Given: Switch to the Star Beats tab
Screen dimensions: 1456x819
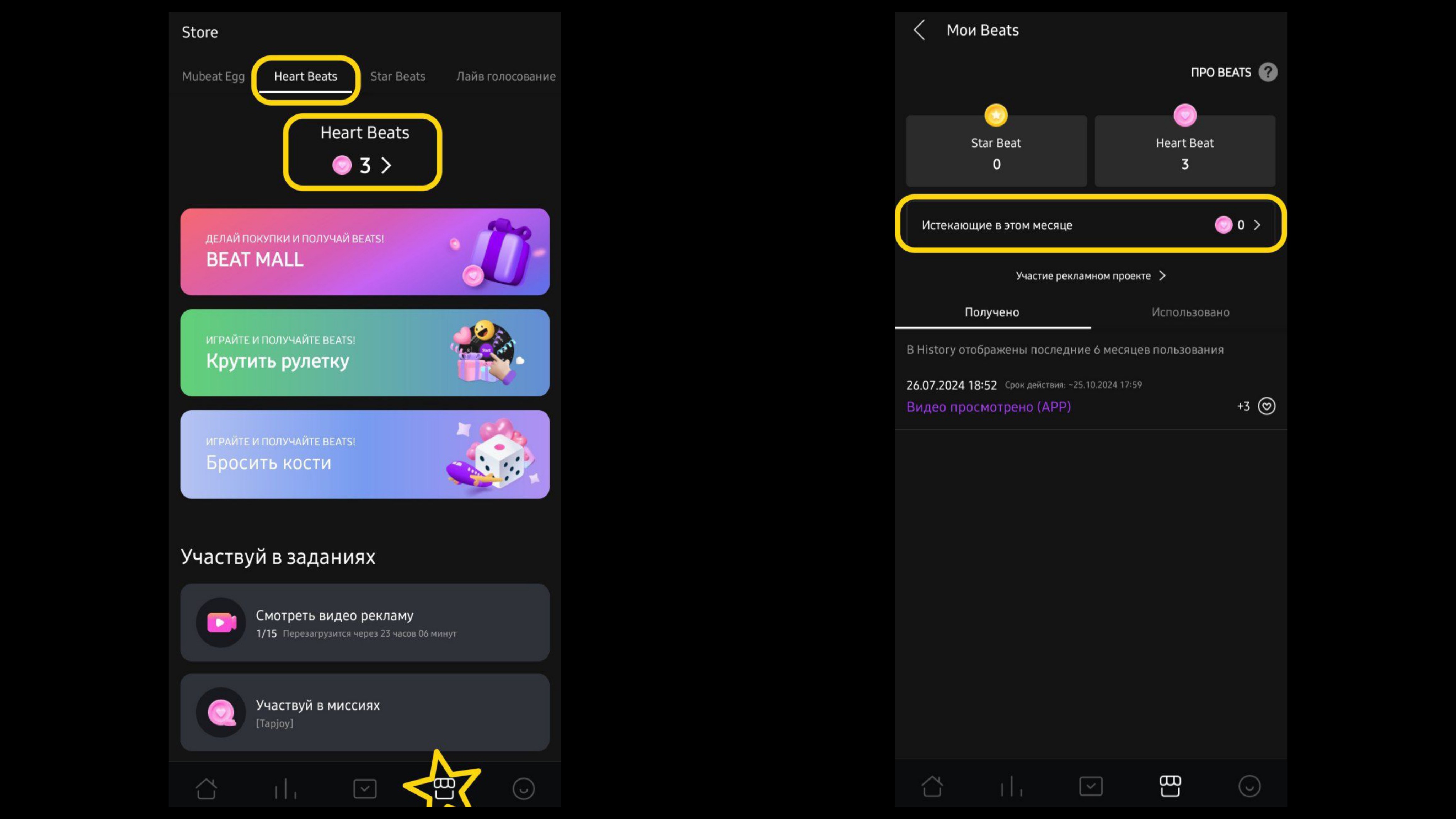Looking at the screenshot, I should point(397,76).
